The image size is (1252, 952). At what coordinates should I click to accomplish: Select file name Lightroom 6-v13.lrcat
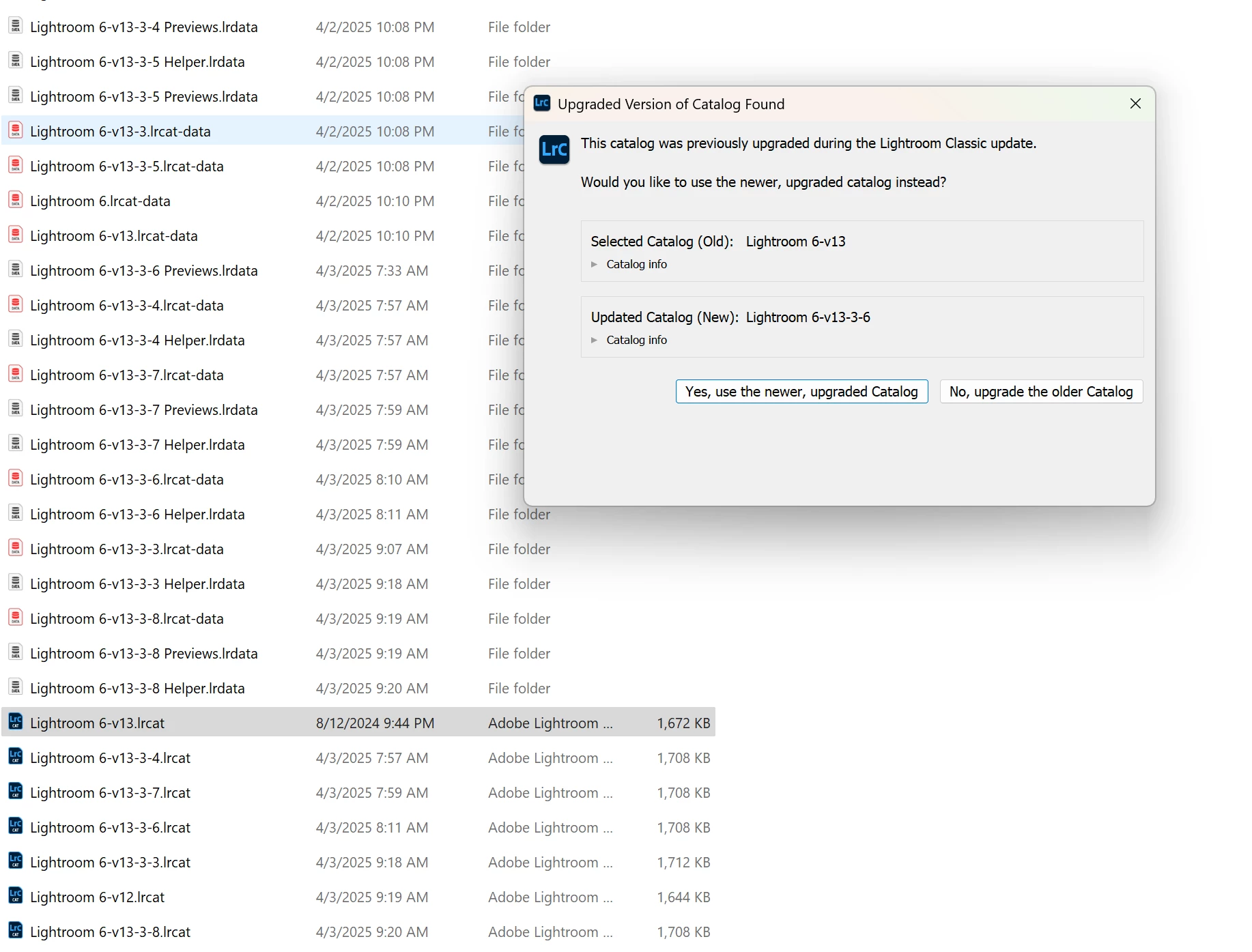click(x=98, y=723)
